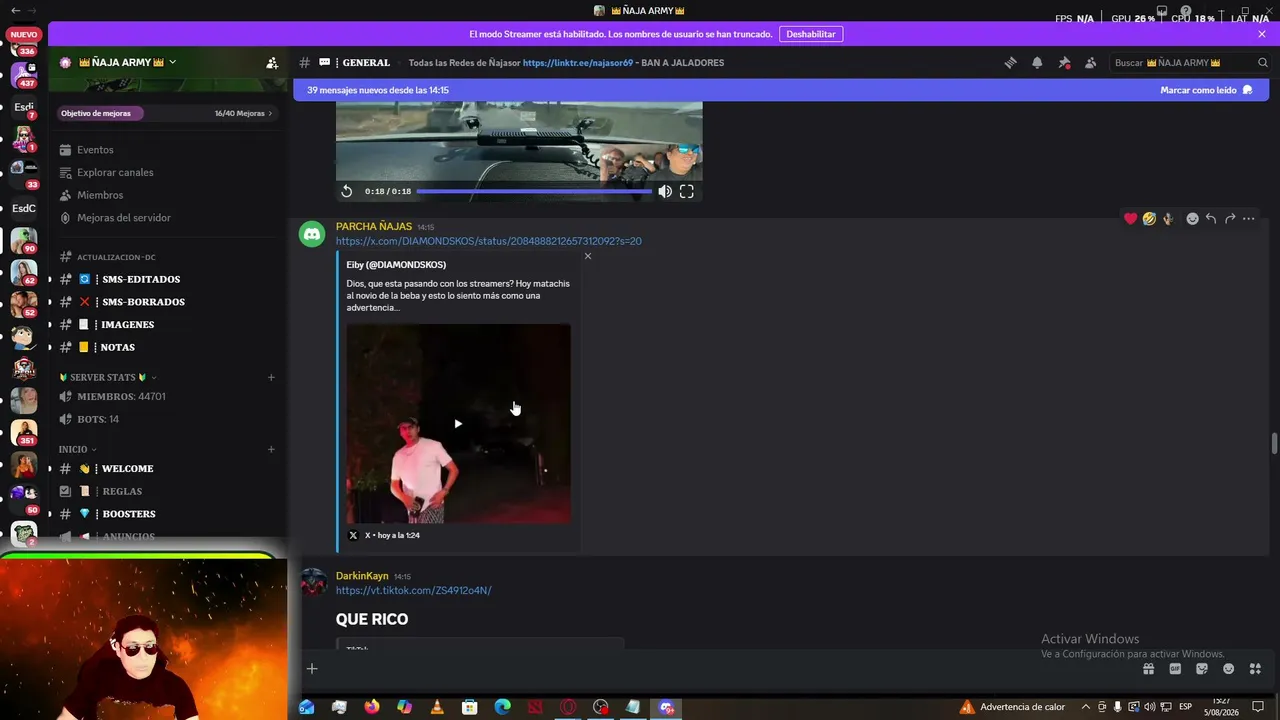Open the apps launcher icon in message bar
The image size is (1280, 720).
coord(1255,669)
